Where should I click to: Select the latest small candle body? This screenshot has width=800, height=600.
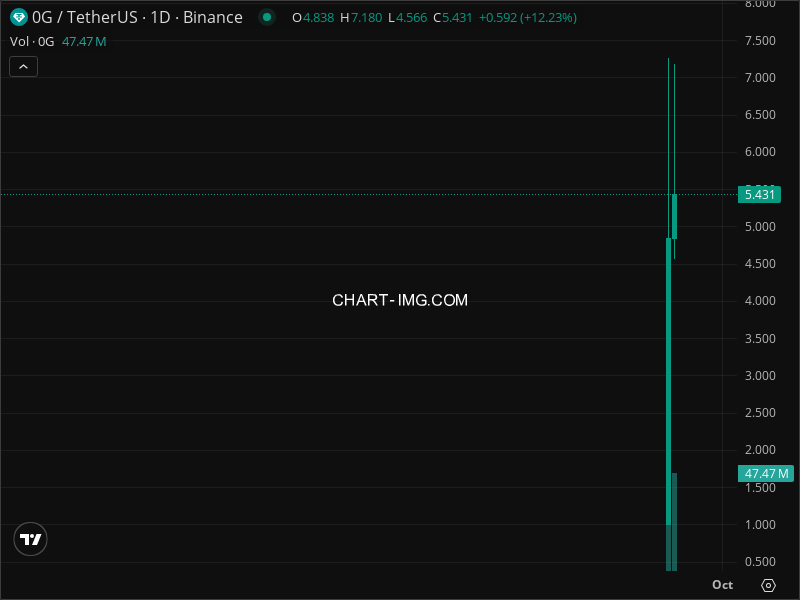[675, 216]
